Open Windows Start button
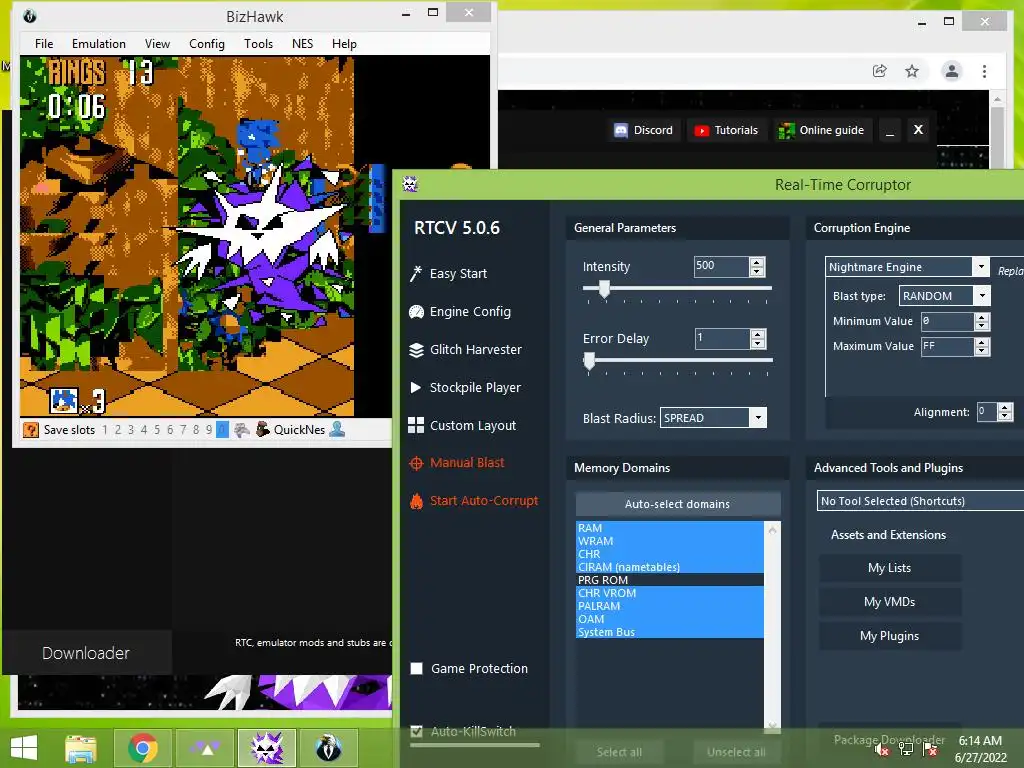Viewport: 1024px width, 768px height. (x=24, y=748)
